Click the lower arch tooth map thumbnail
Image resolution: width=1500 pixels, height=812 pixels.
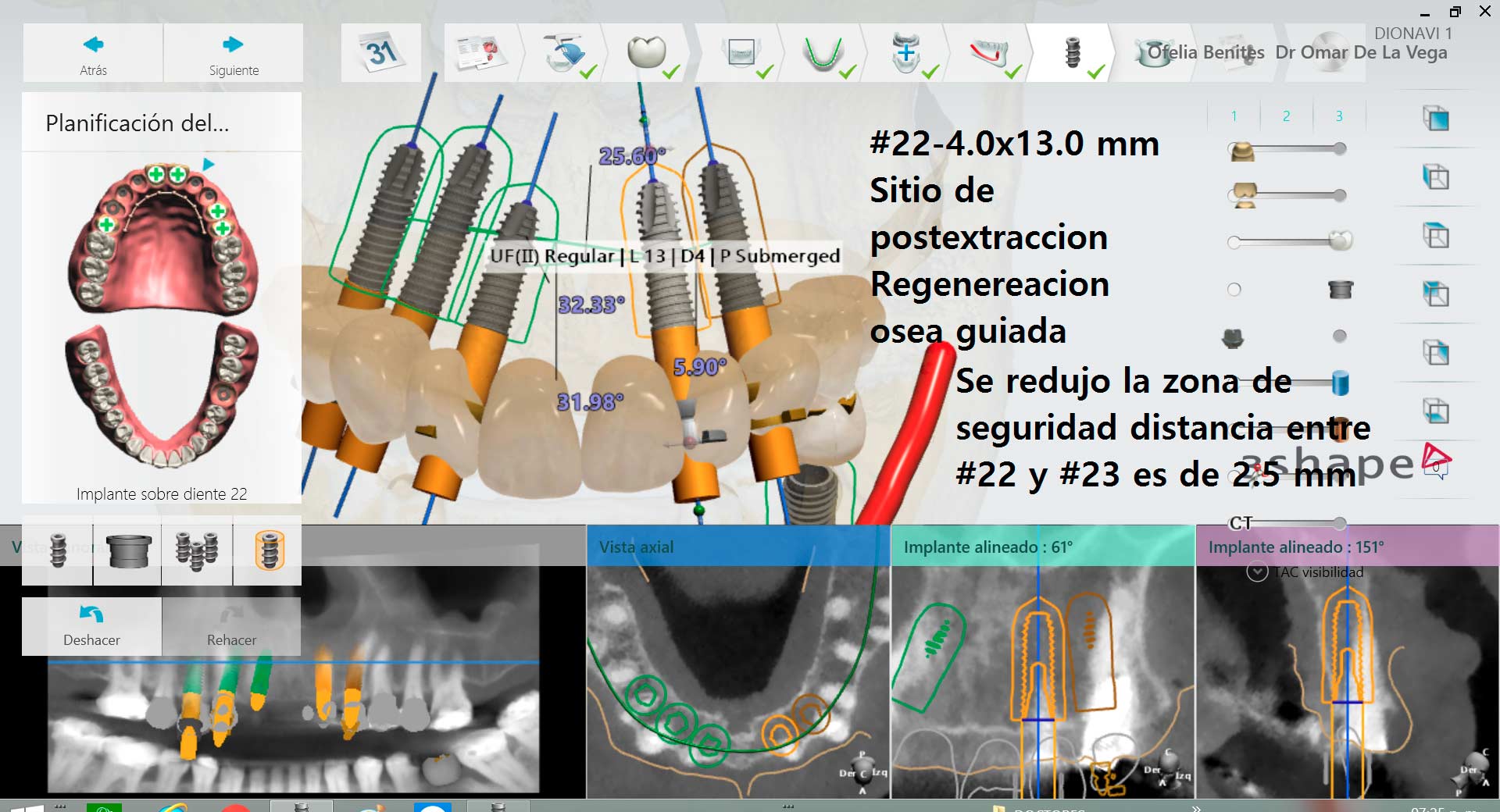coord(162,394)
